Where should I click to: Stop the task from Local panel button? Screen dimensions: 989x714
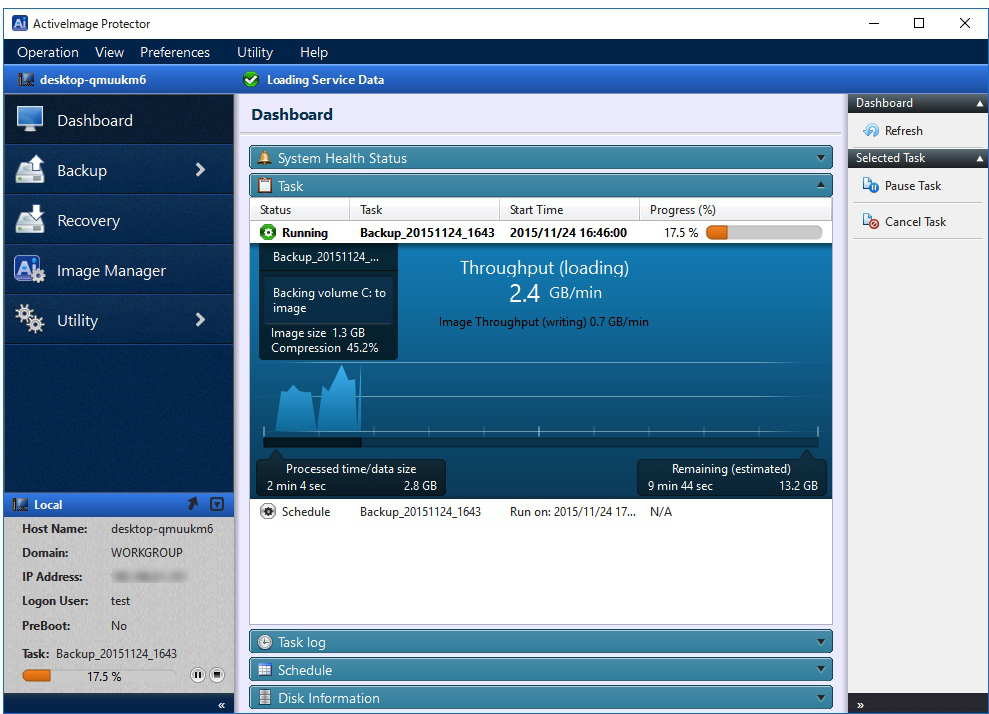pyautogui.click(x=216, y=676)
